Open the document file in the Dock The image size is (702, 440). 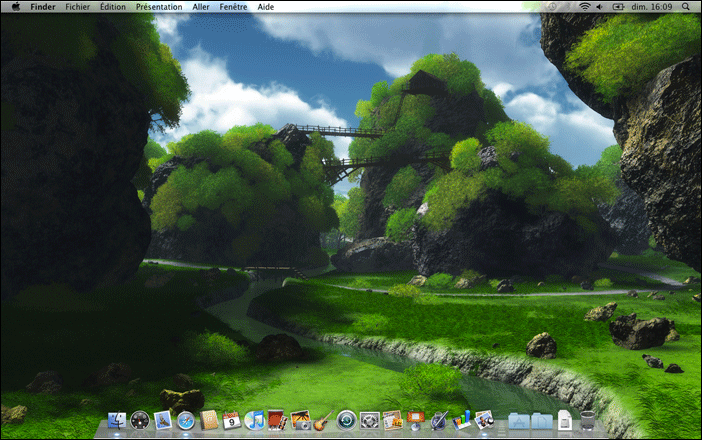coord(565,421)
